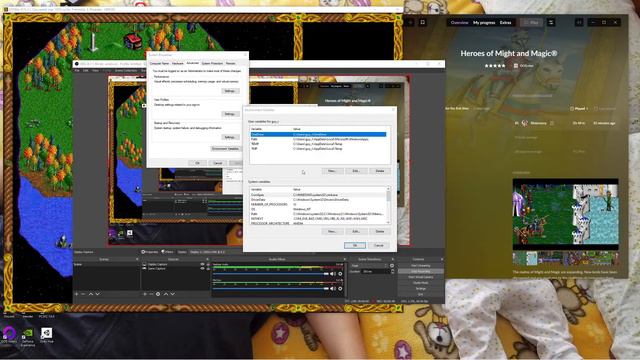The height and width of the screenshot is (360, 640).
Task: Open Filters button in OBS source toolbar
Action: click(x=167, y=252)
